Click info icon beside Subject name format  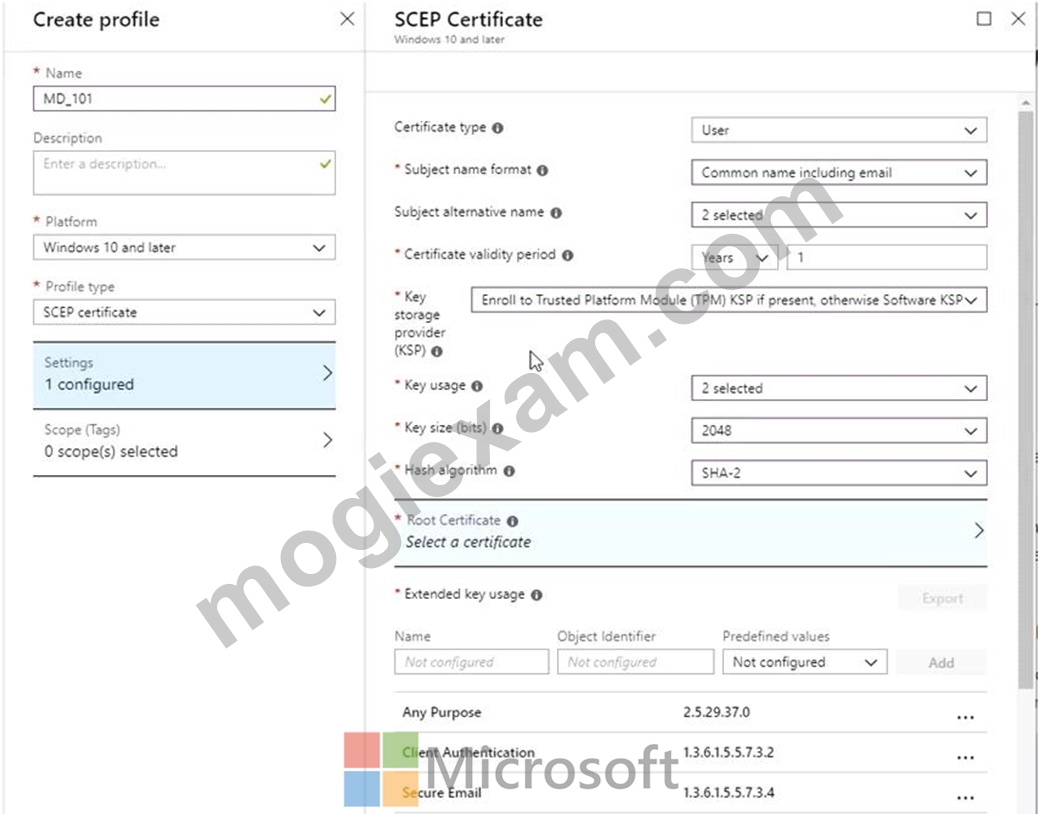click(x=542, y=170)
